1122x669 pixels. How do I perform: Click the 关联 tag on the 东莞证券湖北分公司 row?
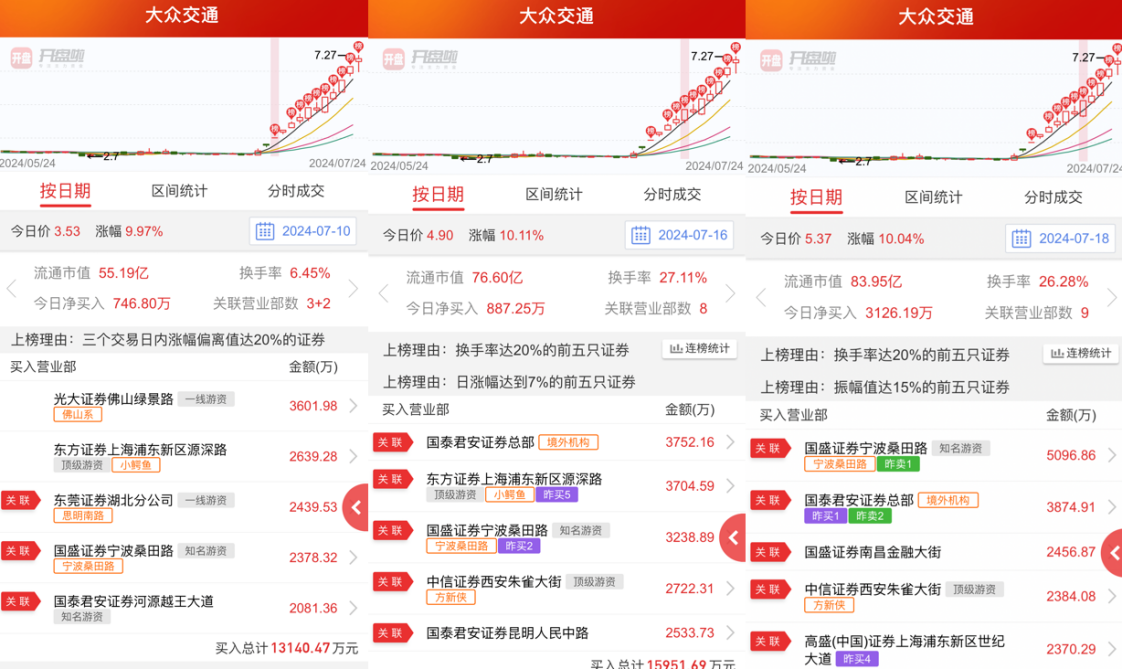pyautogui.click(x=20, y=500)
